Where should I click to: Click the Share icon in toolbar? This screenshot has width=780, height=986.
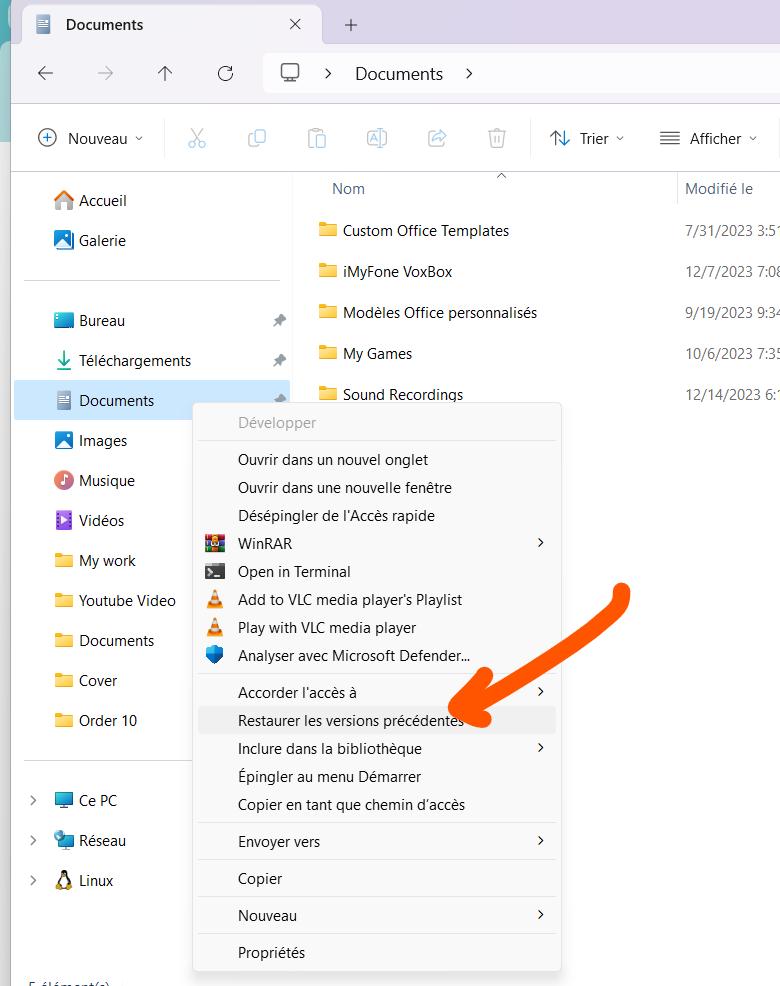(437, 138)
